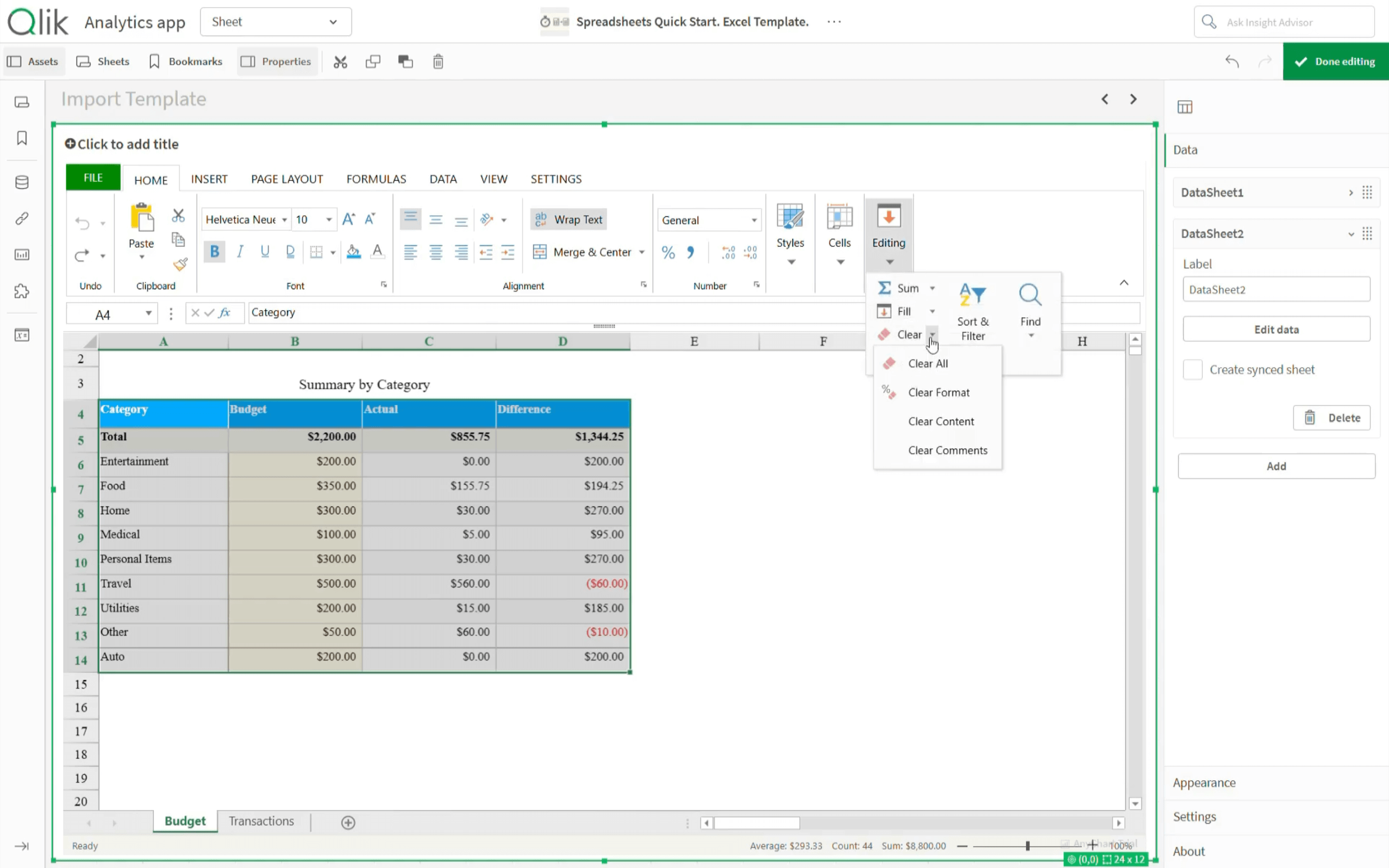Screen dimensions: 1389x868
Task: Click the Fill Color bucket icon
Action: coord(353,251)
